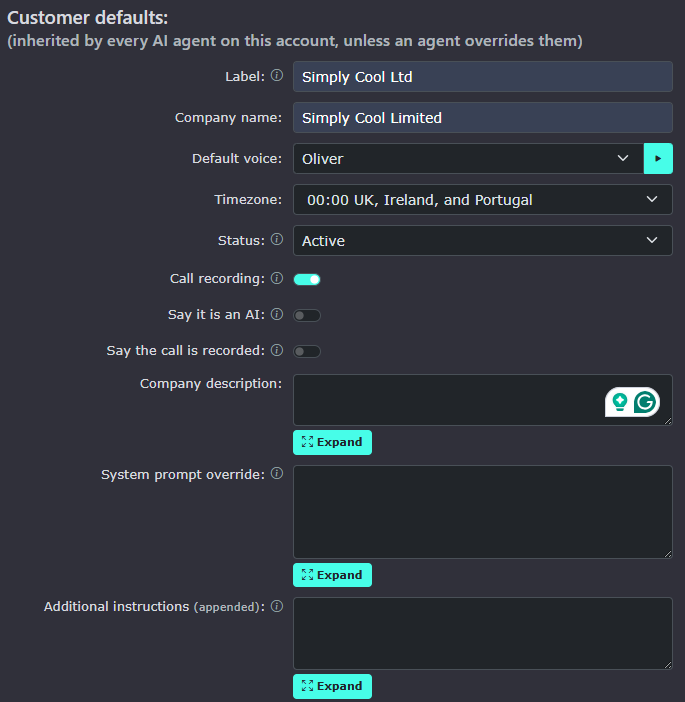Viewport: 685px width, 702px height.
Task: Click the info icon beside Additional instructions
Action: (277, 606)
